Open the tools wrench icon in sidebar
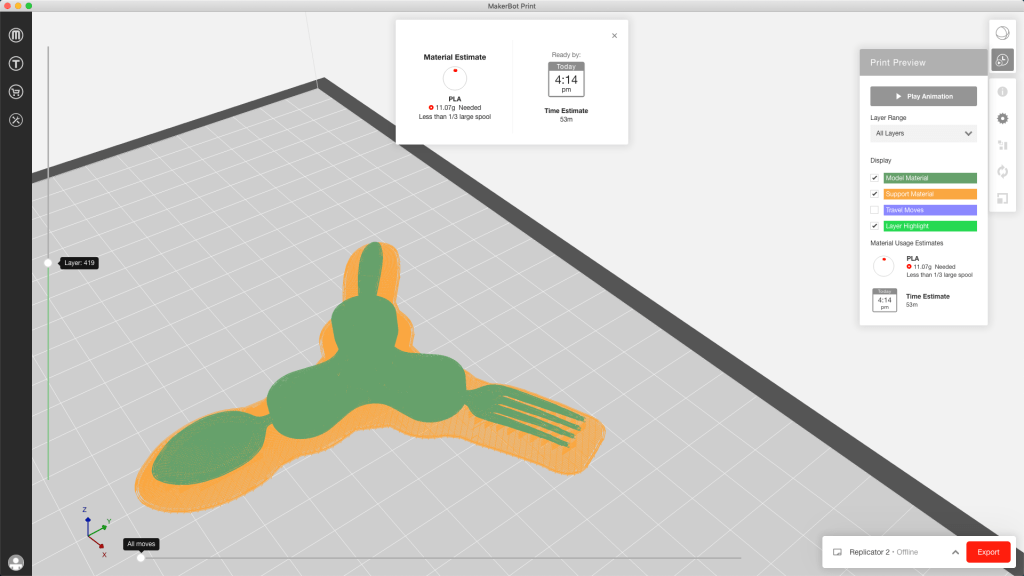Screen dimensions: 1024x576 16,119
